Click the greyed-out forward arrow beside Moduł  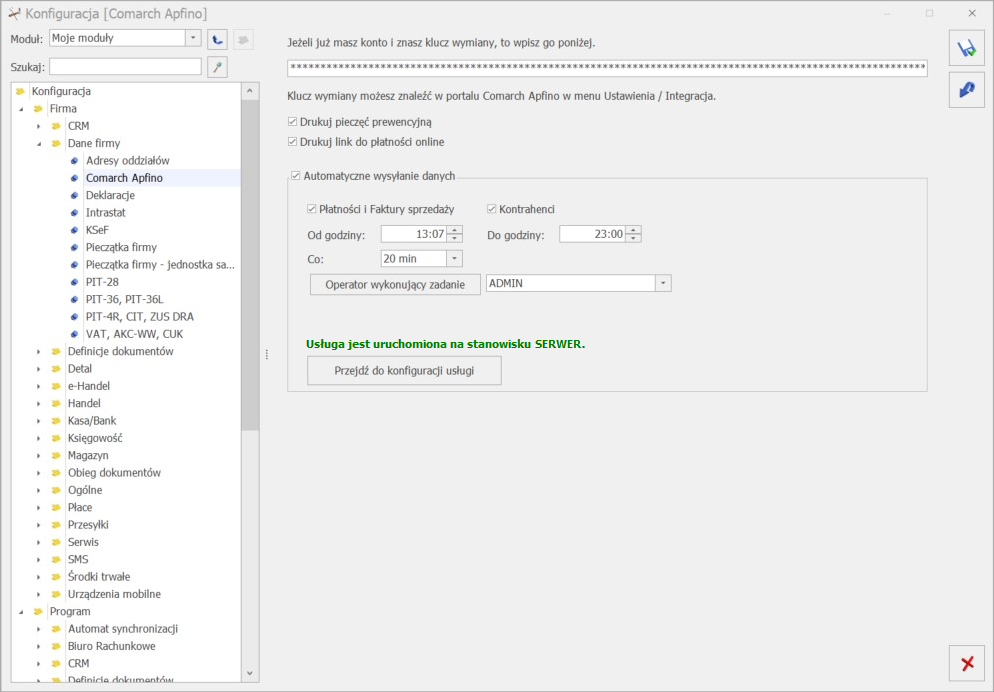[x=243, y=39]
